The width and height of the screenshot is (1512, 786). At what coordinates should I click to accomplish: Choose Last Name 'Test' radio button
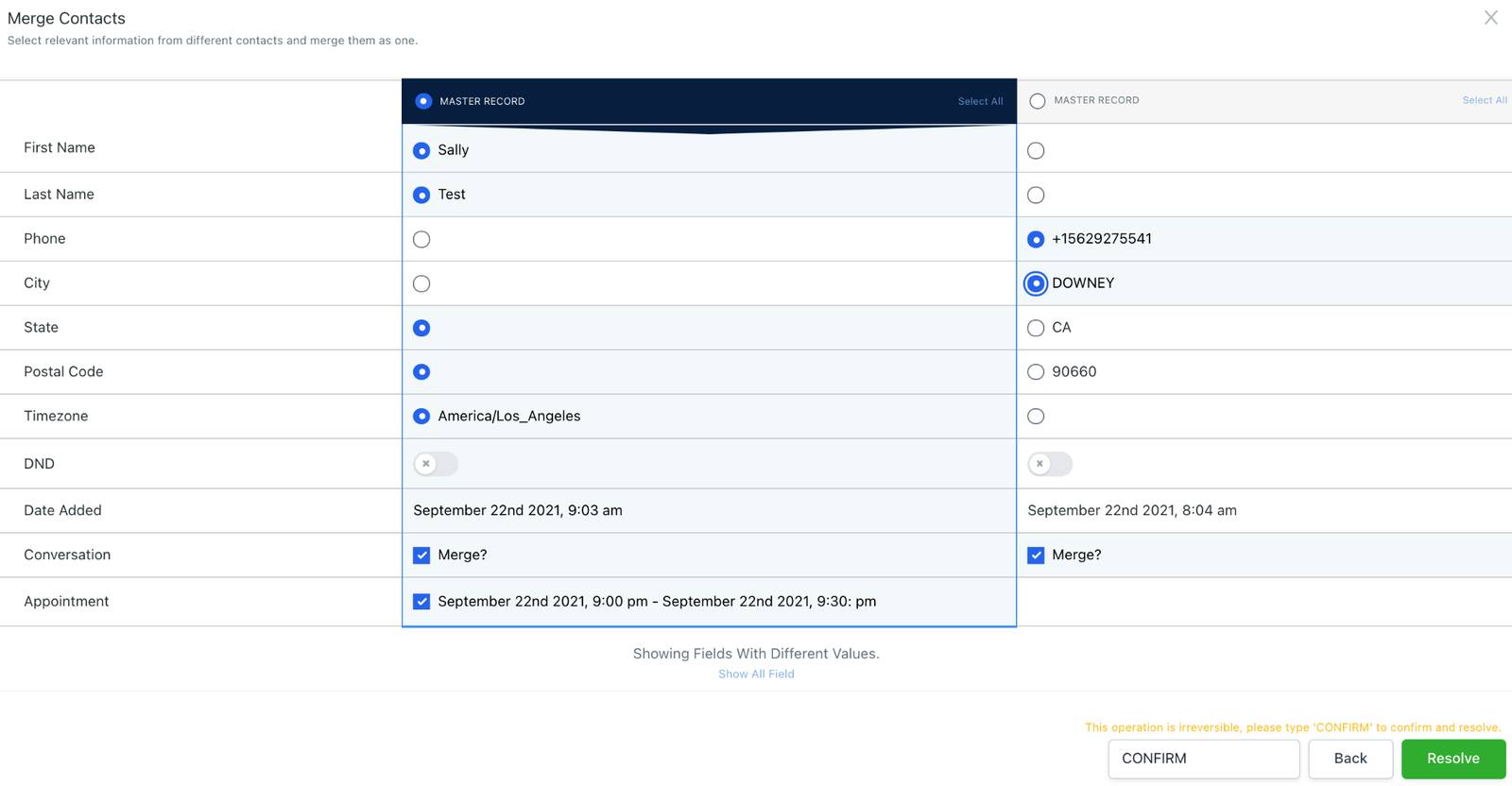point(421,196)
